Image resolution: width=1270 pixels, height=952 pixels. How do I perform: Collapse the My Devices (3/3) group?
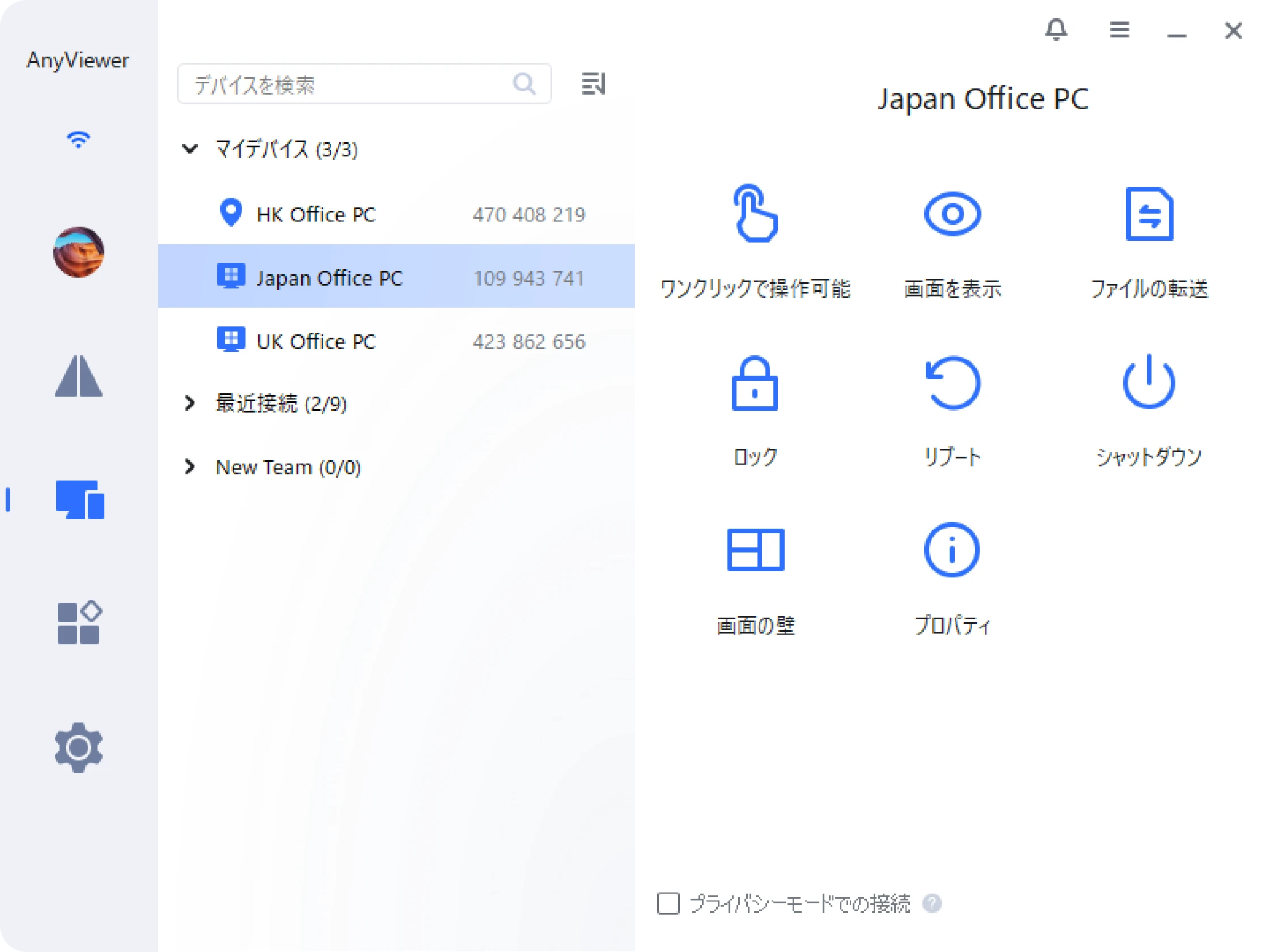coord(190,149)
